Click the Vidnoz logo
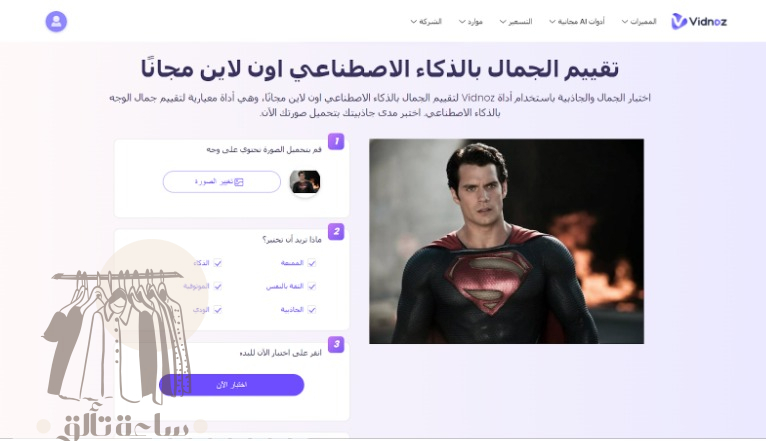The height and width of the screenshot is (441, 766). (699, 21)
